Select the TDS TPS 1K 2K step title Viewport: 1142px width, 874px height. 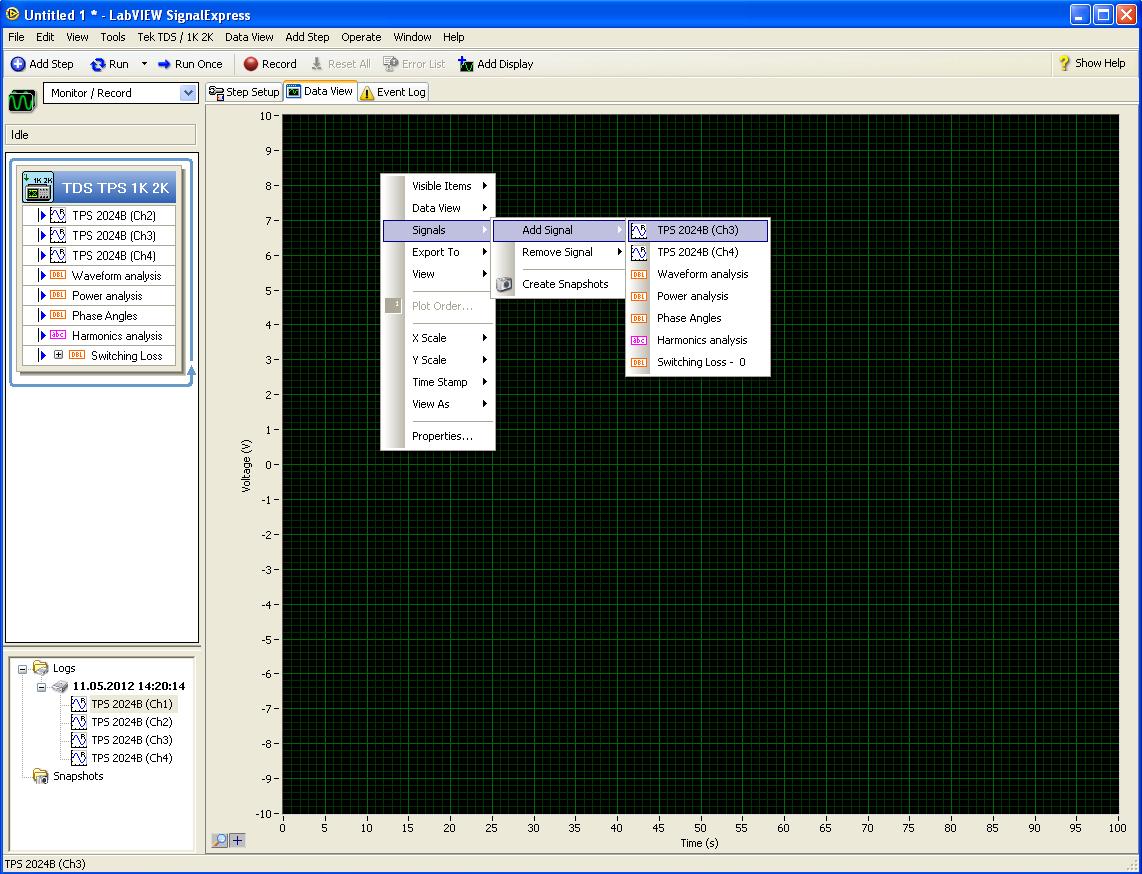115,188
